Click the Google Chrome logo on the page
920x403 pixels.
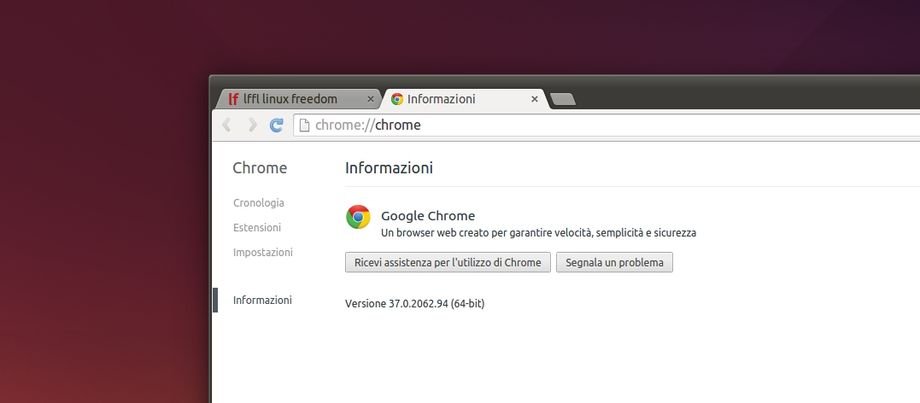pos(358,217)
